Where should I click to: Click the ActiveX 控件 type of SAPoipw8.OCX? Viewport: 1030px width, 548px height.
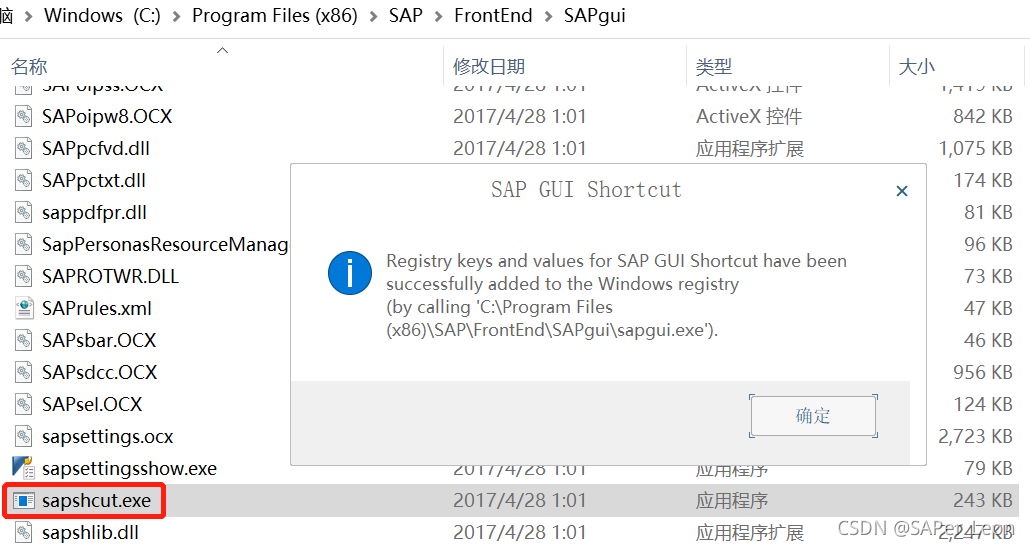749,116
